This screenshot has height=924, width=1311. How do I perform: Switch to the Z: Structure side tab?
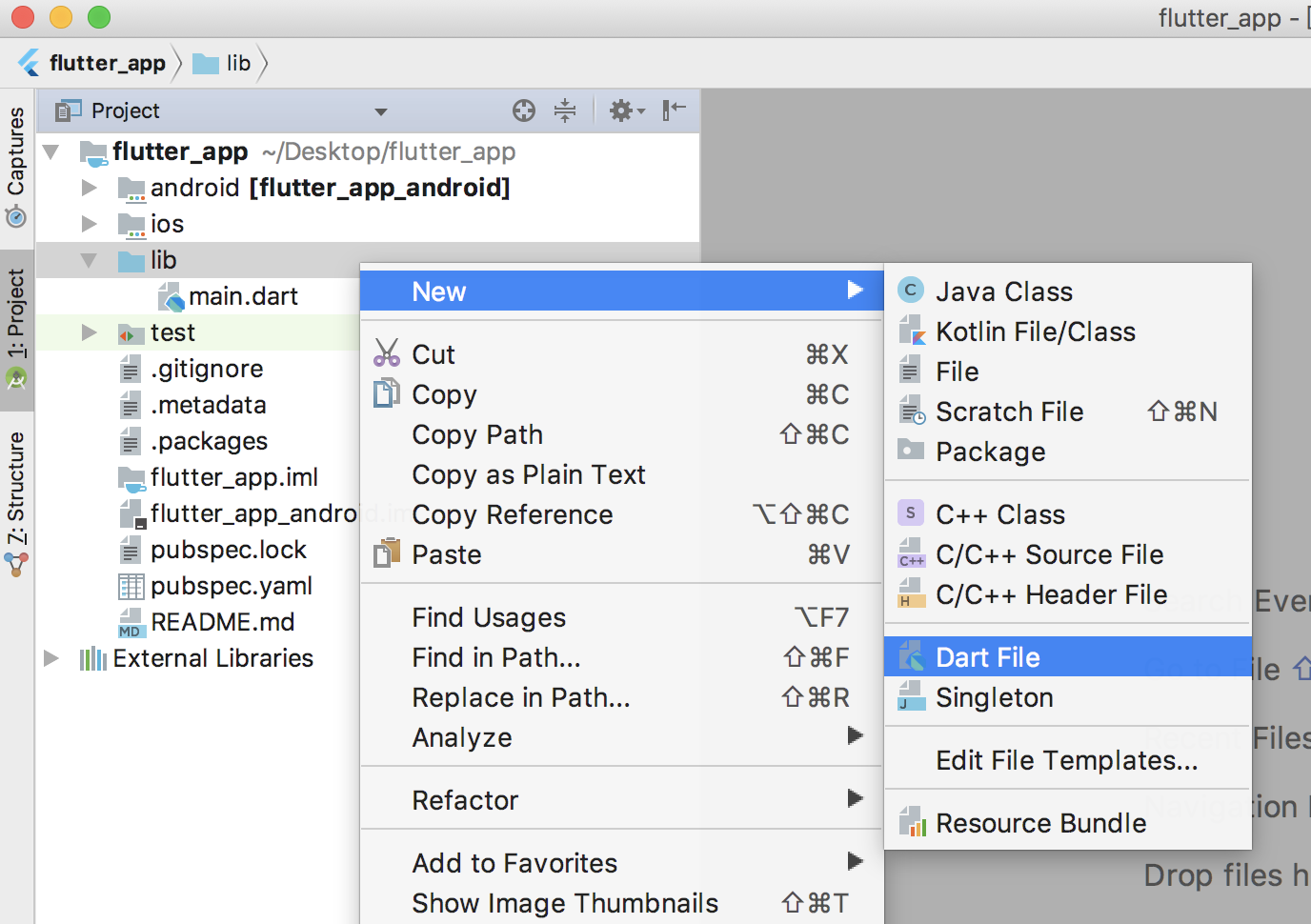16,503
